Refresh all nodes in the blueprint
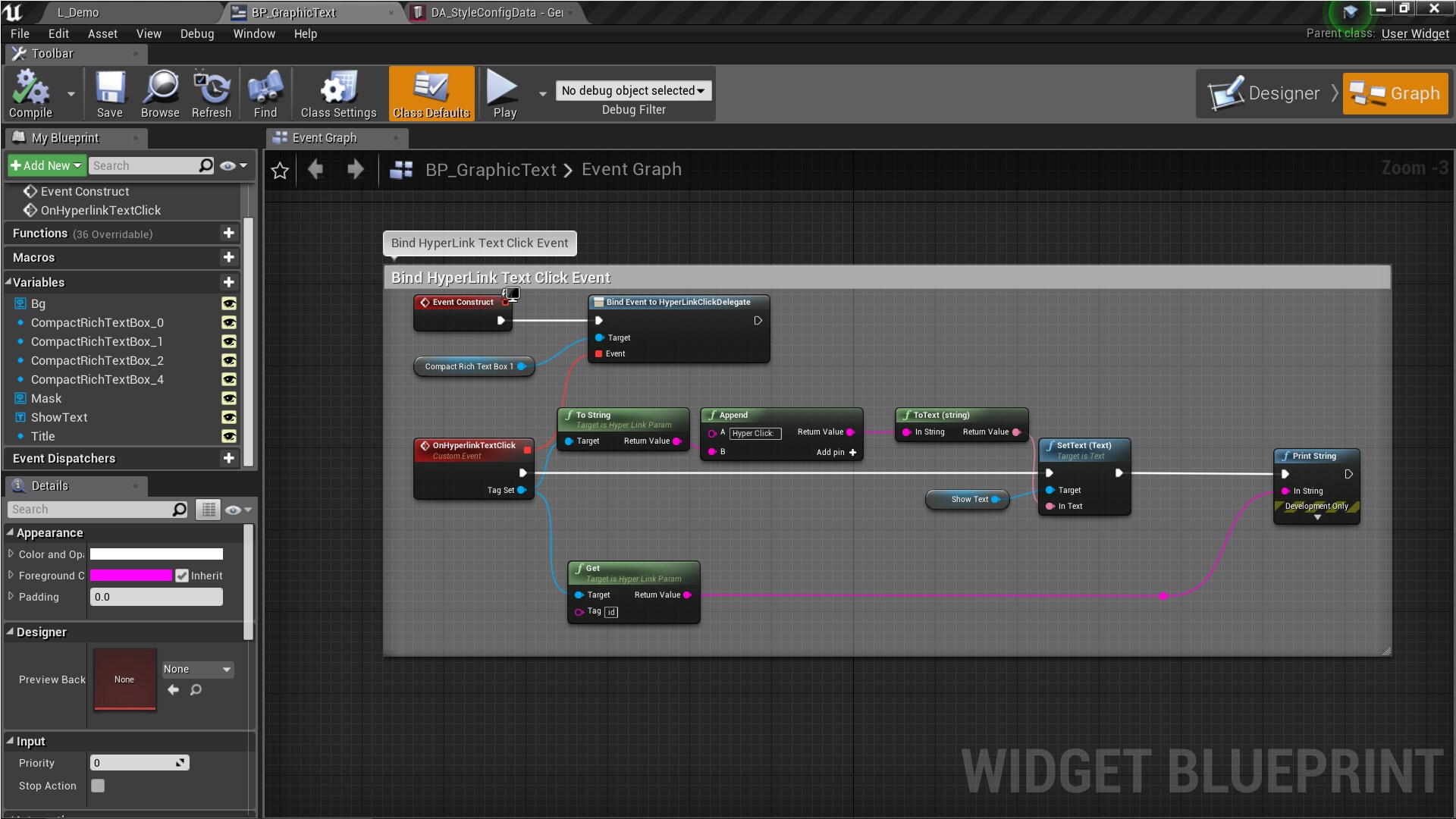 click(x=212, y=93)
